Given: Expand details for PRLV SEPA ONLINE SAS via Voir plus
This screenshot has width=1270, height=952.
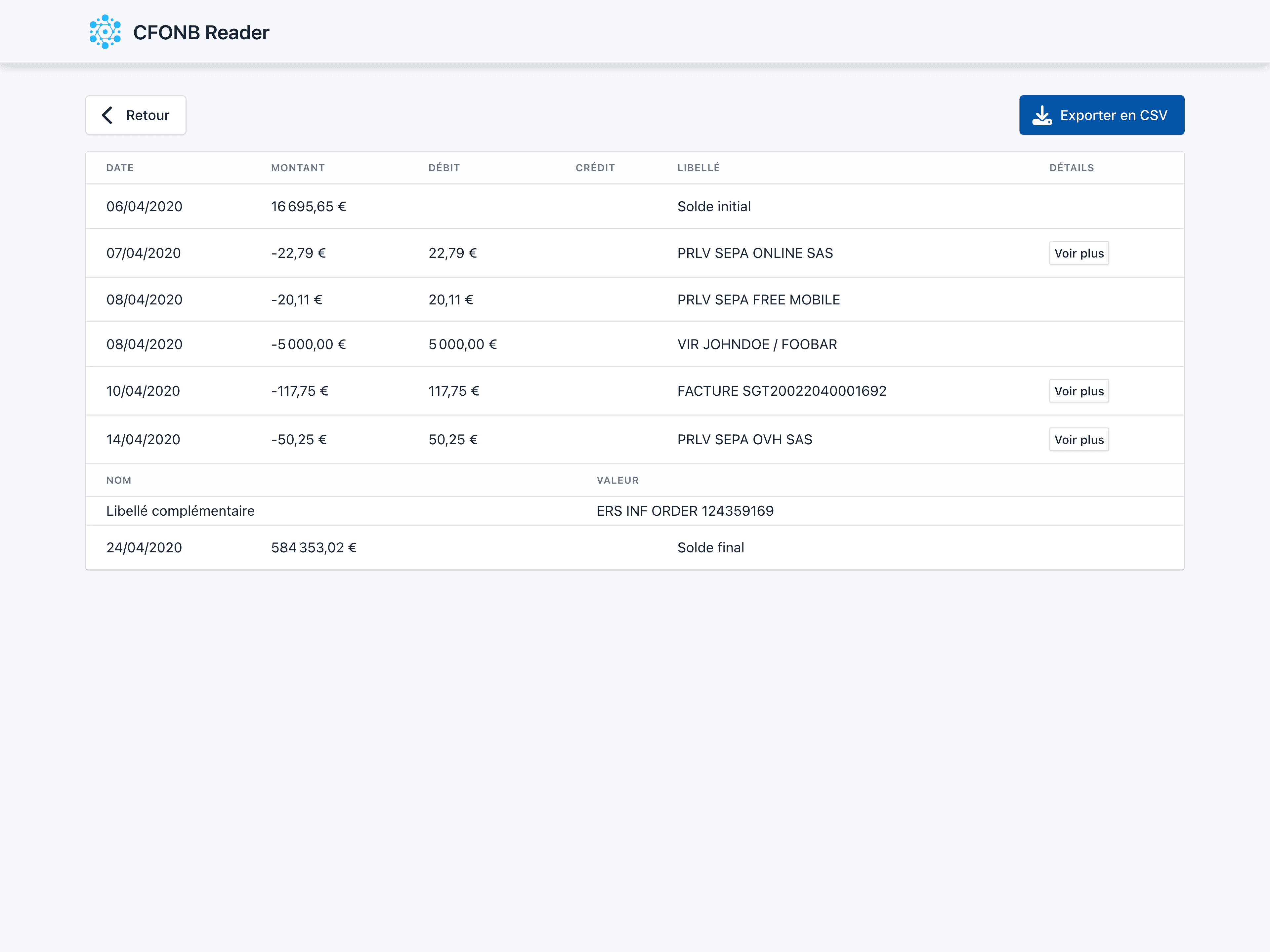Looking at the screenshot, I should [1079, 253].
